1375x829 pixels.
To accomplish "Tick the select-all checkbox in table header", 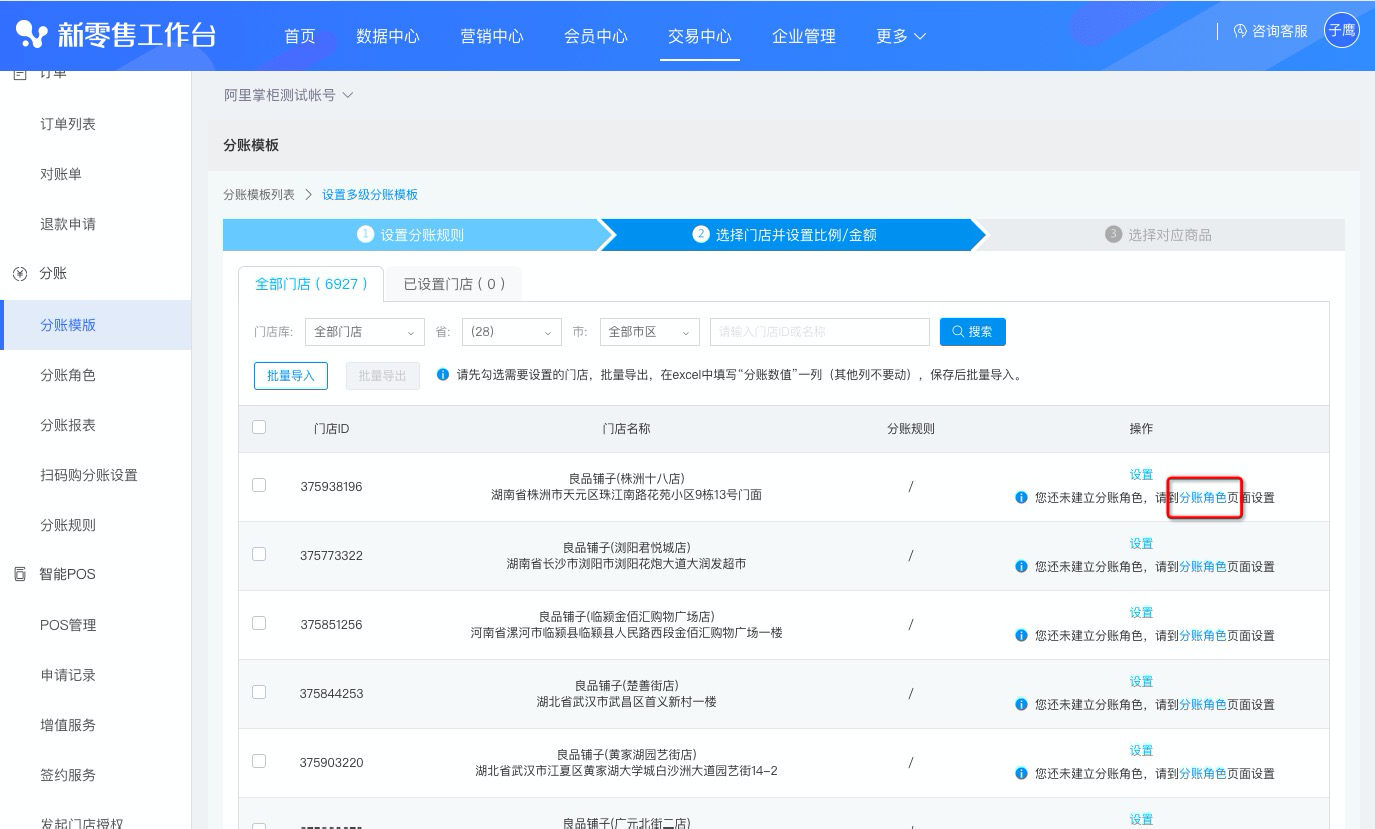I will pos(259,427).
